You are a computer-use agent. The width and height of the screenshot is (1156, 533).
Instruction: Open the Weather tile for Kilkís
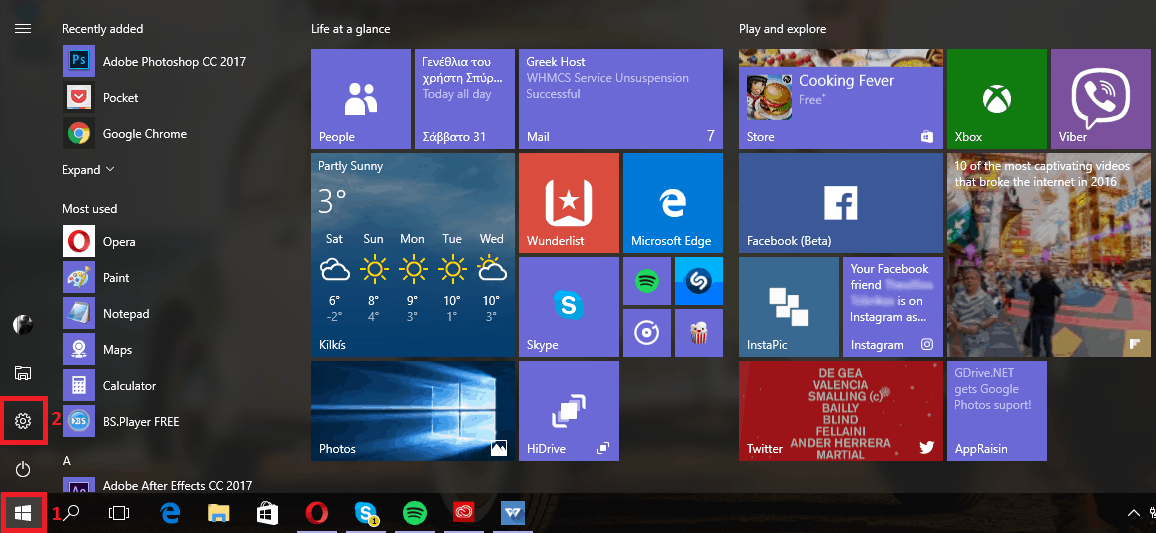point(413,254)
